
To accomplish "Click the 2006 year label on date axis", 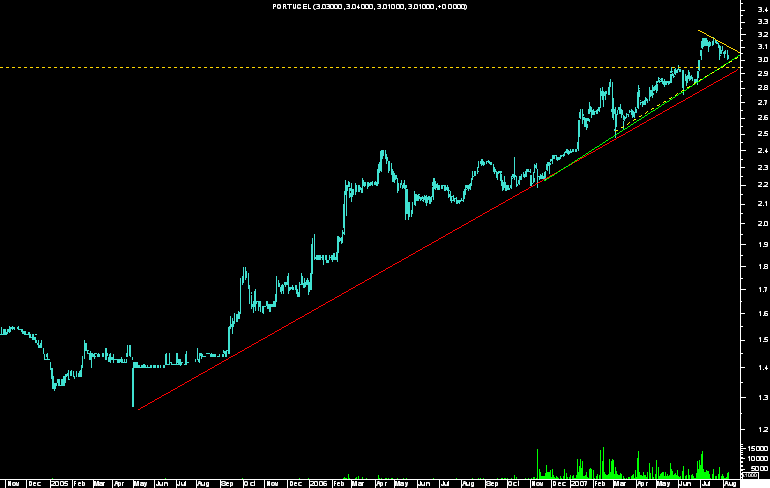I will [318, 484].
